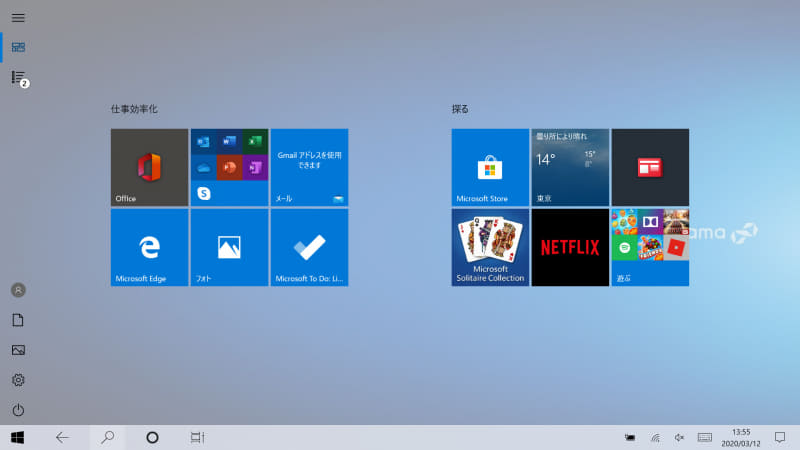The height and width of the screenshot is (450, 800).
Task: Open Cortana circle on the taskbar
Action: [153, 438]
